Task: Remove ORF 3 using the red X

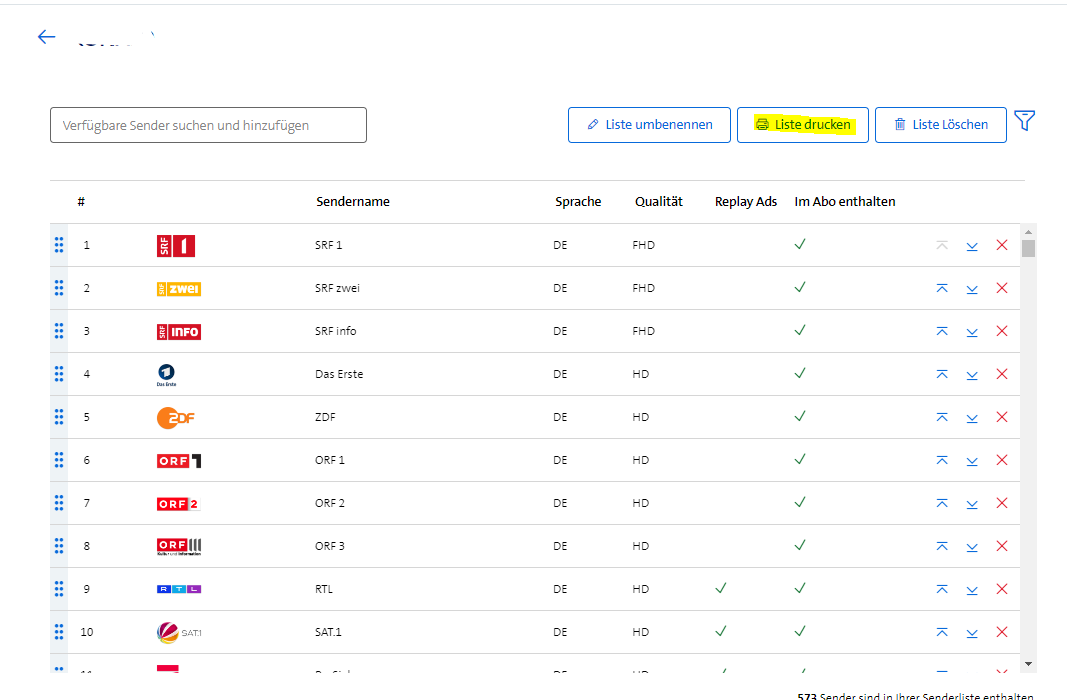Action: 1001,546
